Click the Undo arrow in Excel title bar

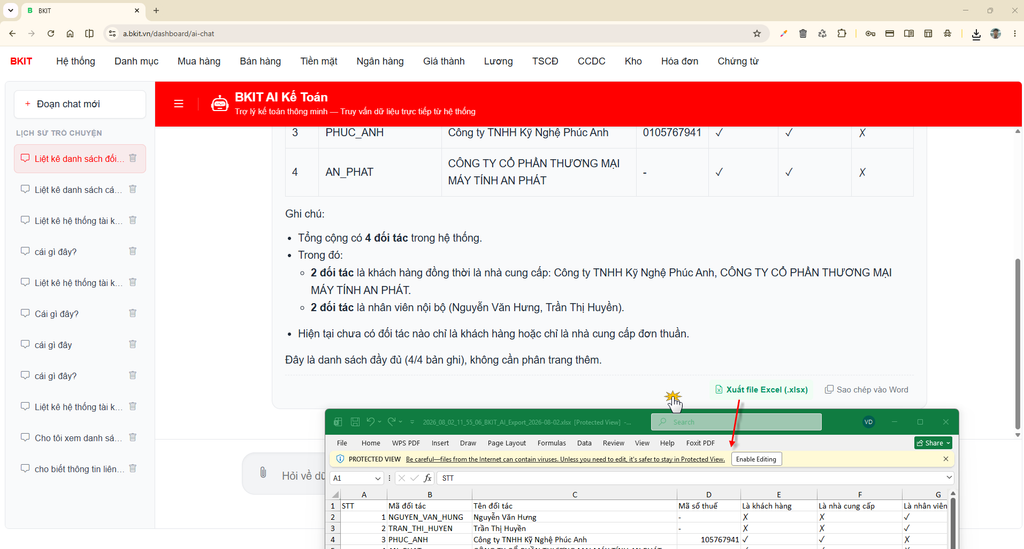(370, 422)
